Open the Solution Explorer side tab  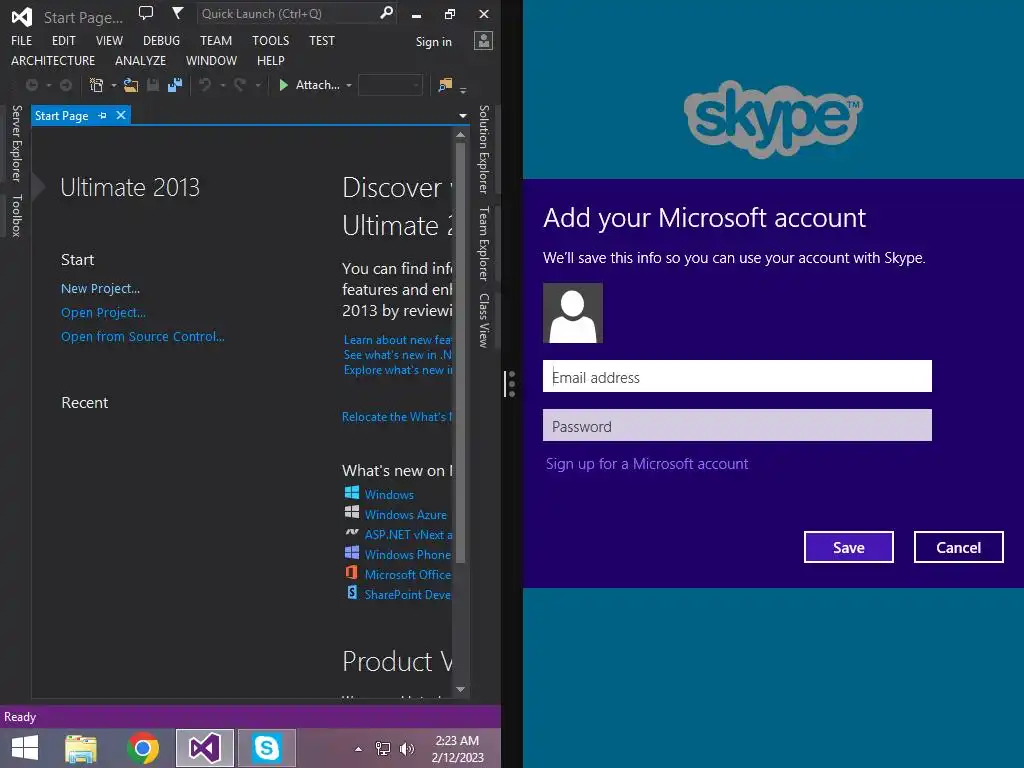(x=484, y=149)
